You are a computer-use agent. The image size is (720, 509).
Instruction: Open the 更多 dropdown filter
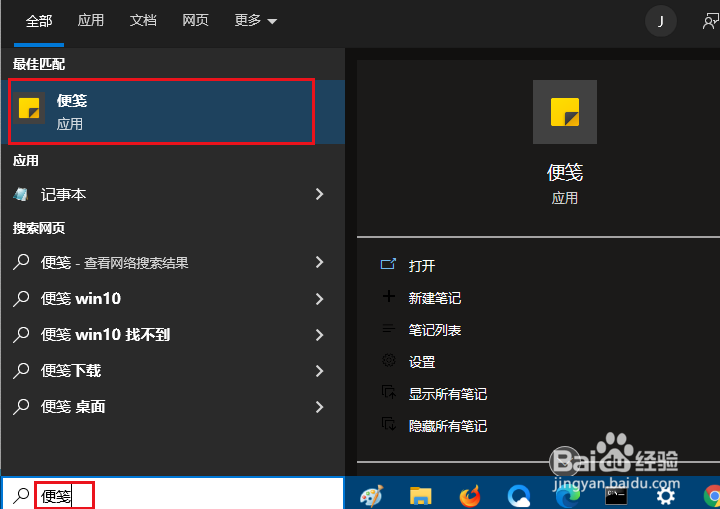[255, 20]
